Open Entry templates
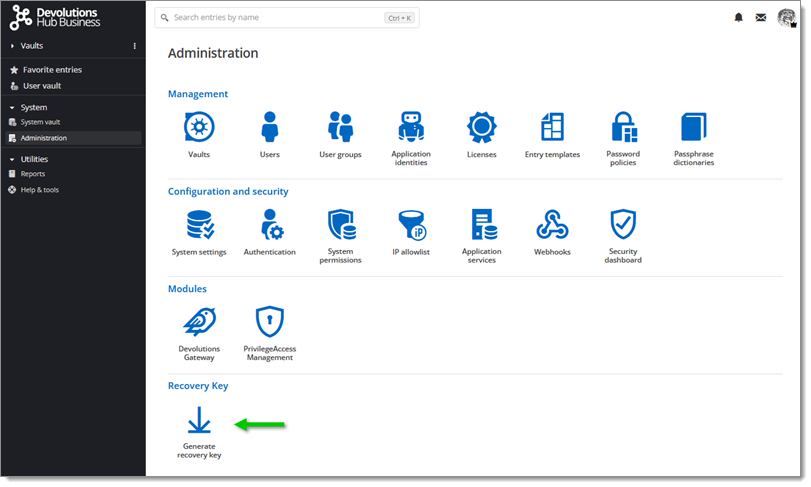 click(x=552, y=127)
